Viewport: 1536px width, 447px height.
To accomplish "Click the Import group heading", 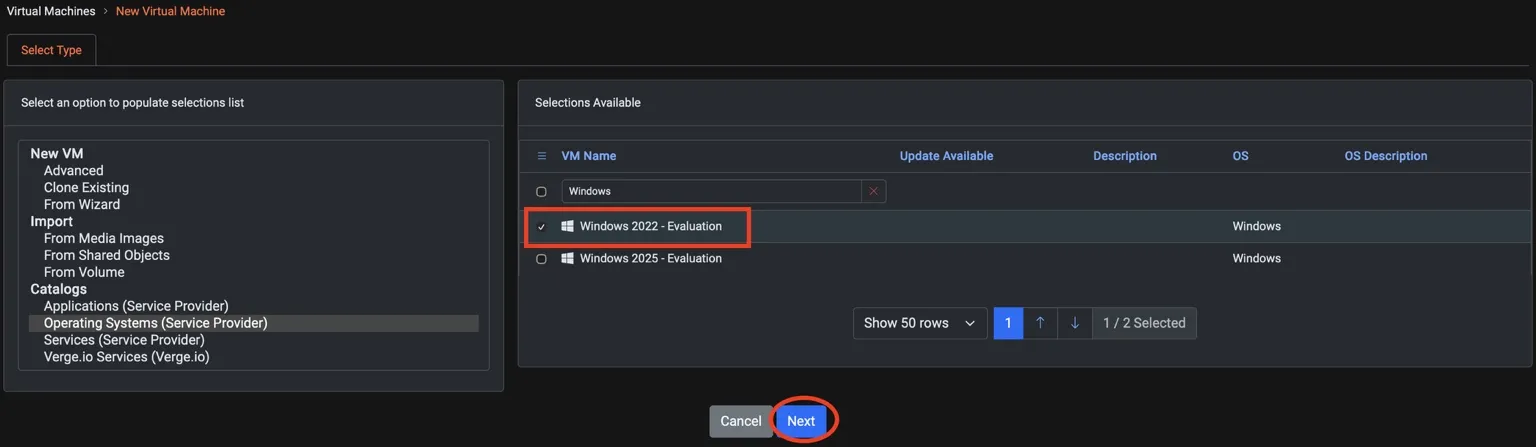I will tap(52, 222).
